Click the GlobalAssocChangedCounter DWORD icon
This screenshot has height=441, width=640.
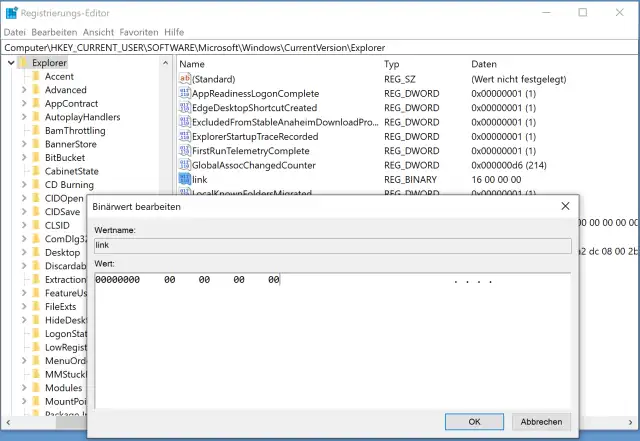pyautogui.click(x=185, y=165)
